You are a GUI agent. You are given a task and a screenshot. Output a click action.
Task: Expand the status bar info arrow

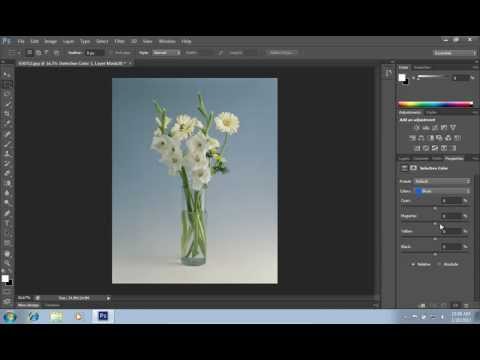[x=108, y=298]
